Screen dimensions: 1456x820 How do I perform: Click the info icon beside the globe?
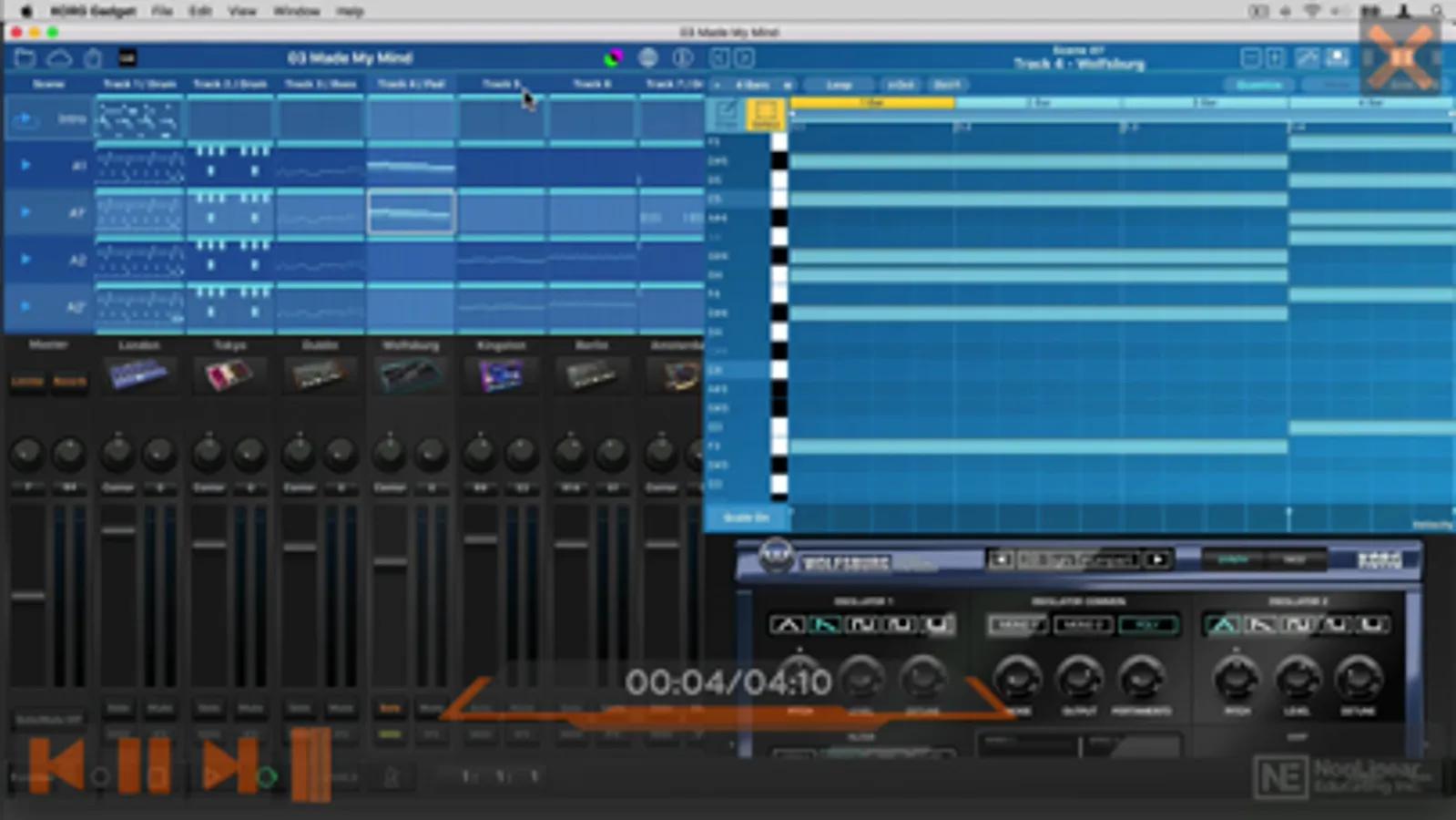pos(682,58)
